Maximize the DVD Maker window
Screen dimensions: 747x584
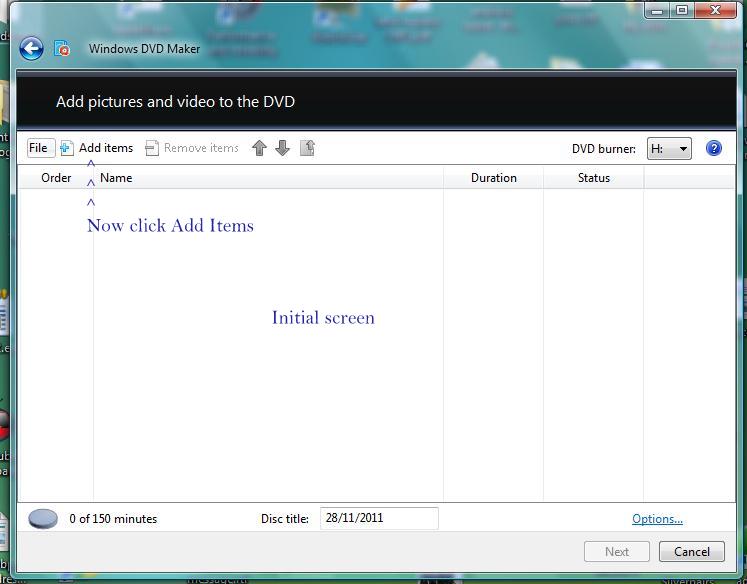pyautogui.click(x=682, y=10)
